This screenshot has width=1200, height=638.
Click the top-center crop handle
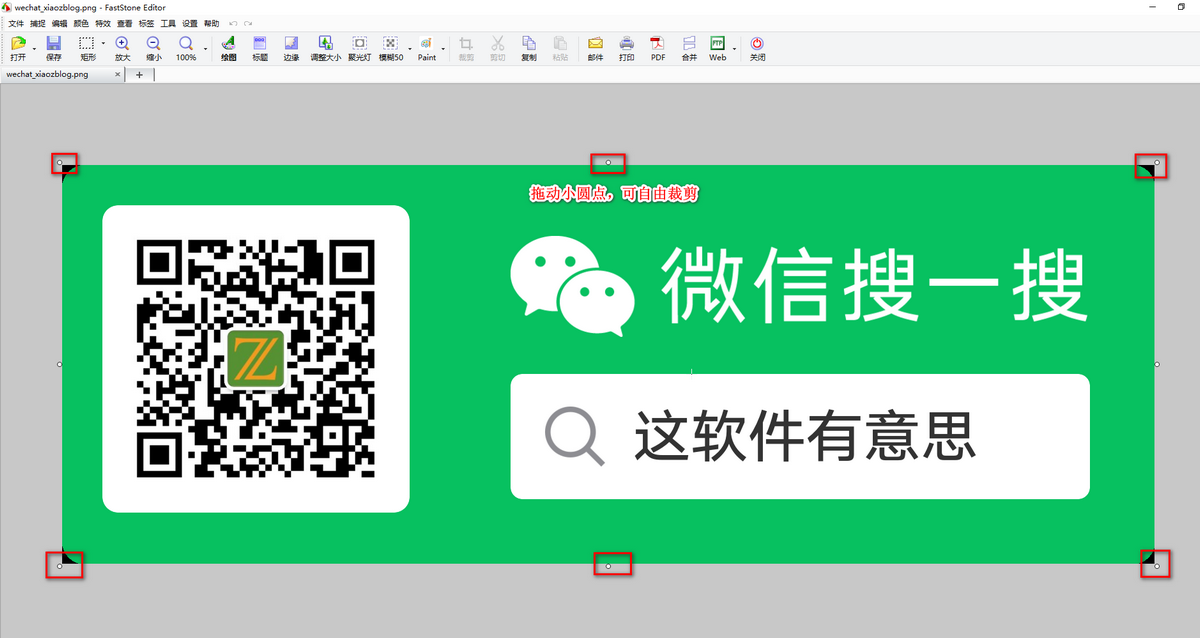(x=608, y=162)
